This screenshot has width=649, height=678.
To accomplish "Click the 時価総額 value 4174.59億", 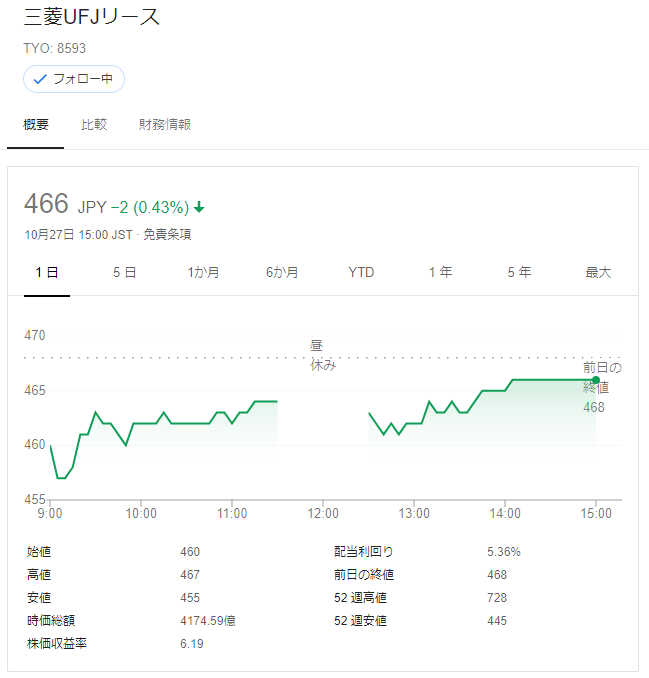I will (208, 620).
